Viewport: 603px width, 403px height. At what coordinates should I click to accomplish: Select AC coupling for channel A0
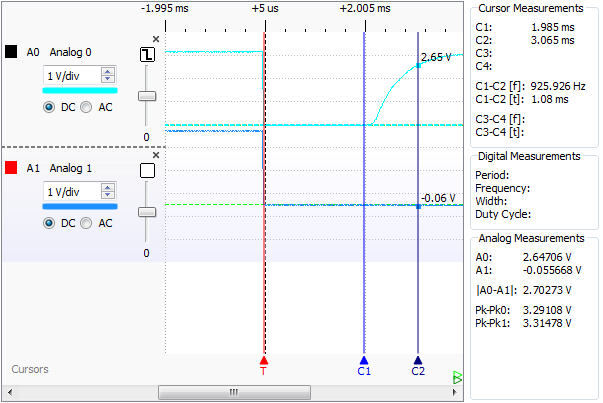coord(86,107)
